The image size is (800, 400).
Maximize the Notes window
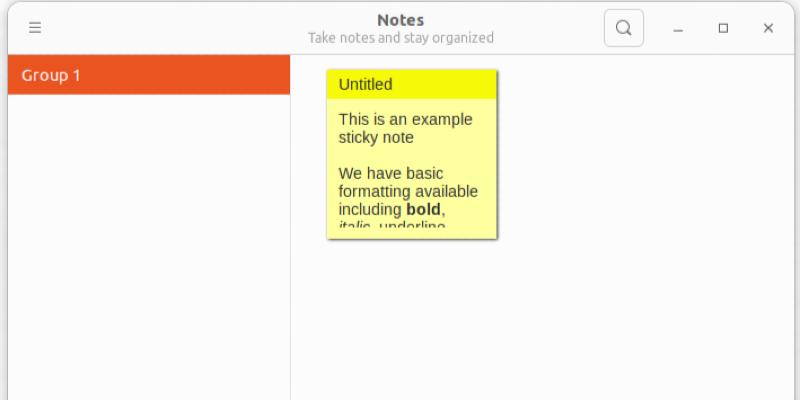pyautogui.click(x=723, y=28)
